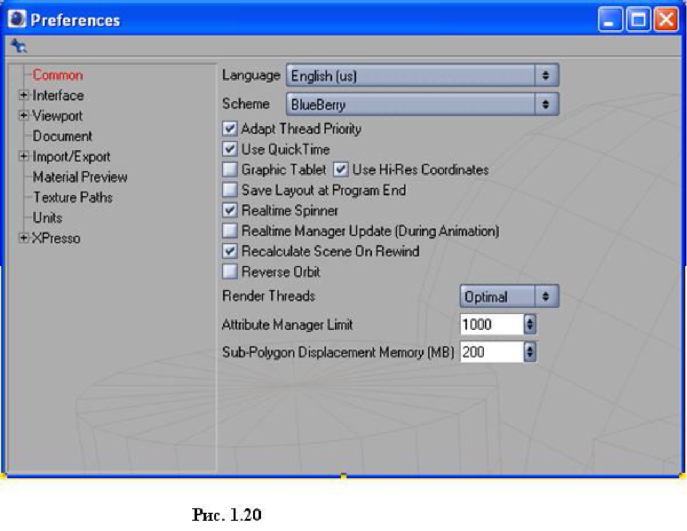Uncheck Use Hi-Res Coordinates
Viewport: 687px width, 531px height.
340,170
